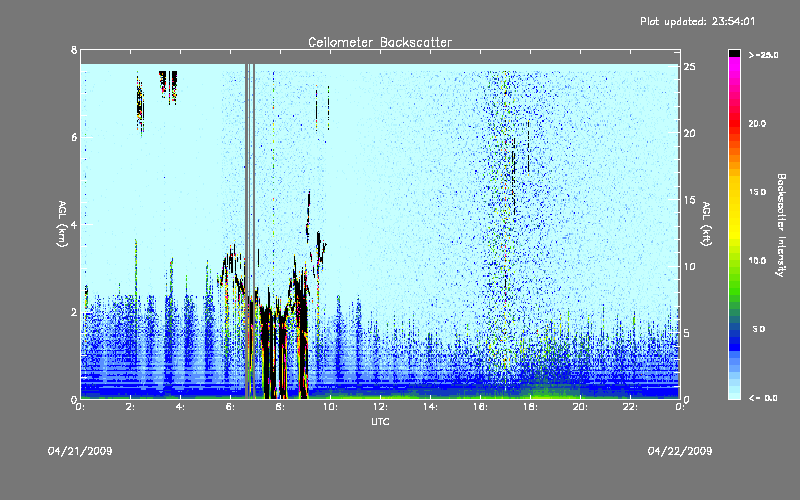Click the '2:' hour tick on UTC axis
Viewport: 800px width, 500px height.
pyautogui.click(x=130, y=407)
